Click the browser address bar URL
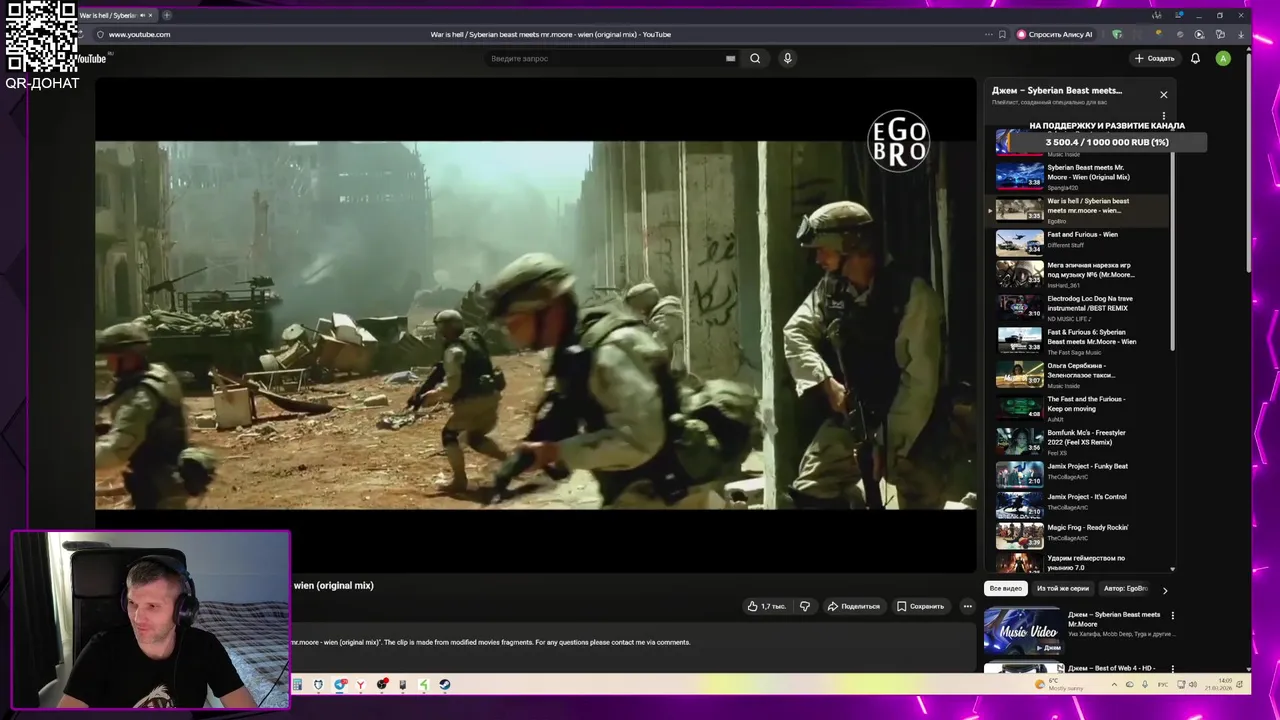Image resolution: width=1280 pixels, height=720 pixels. pos(139,34)
